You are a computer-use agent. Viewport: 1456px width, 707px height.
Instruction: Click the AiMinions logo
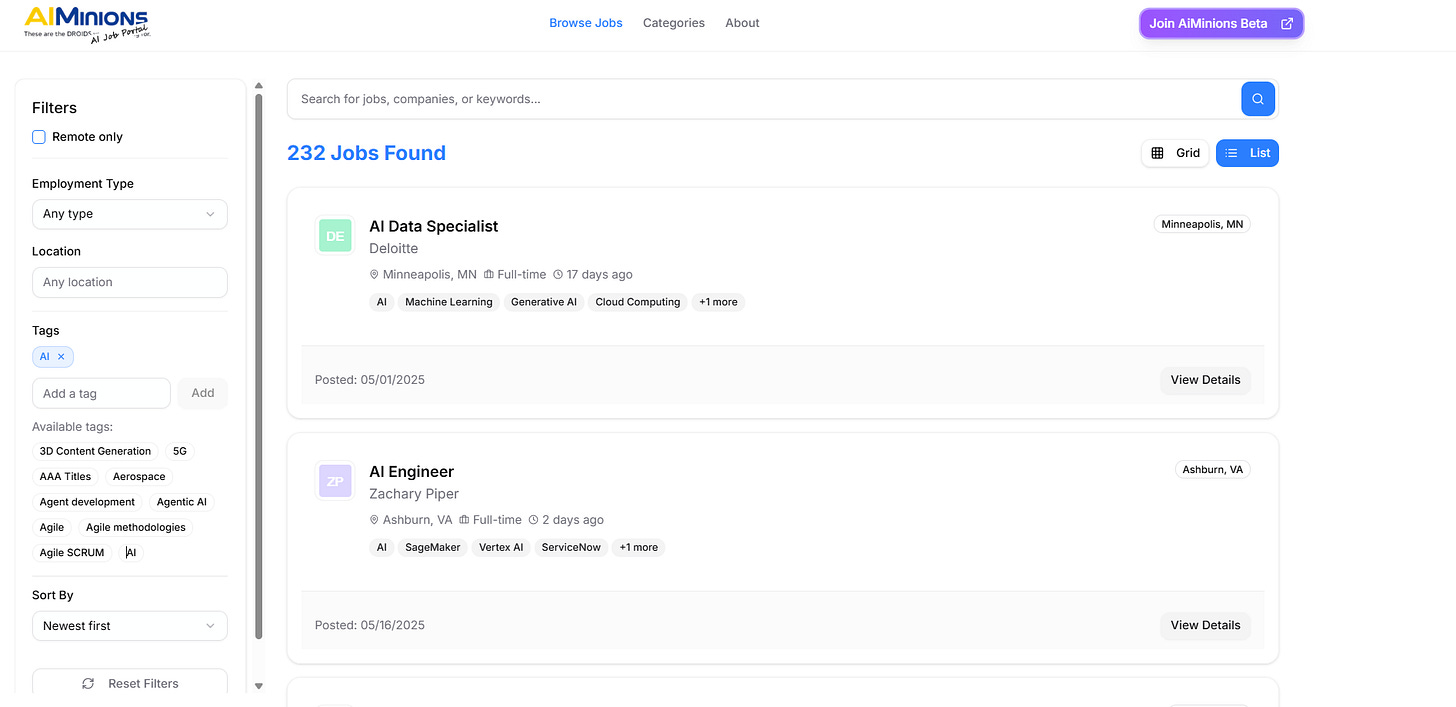coord(87,23)
